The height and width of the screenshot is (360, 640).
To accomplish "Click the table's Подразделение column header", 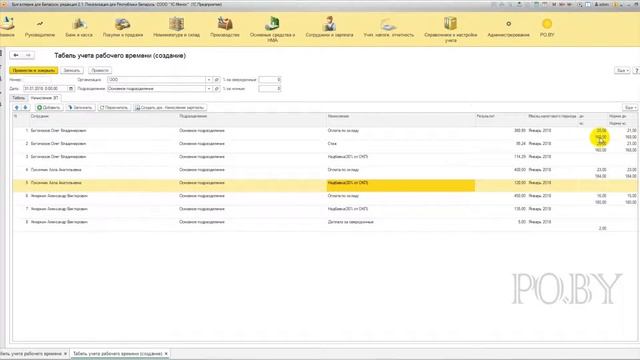I will [x=252, y=116].
